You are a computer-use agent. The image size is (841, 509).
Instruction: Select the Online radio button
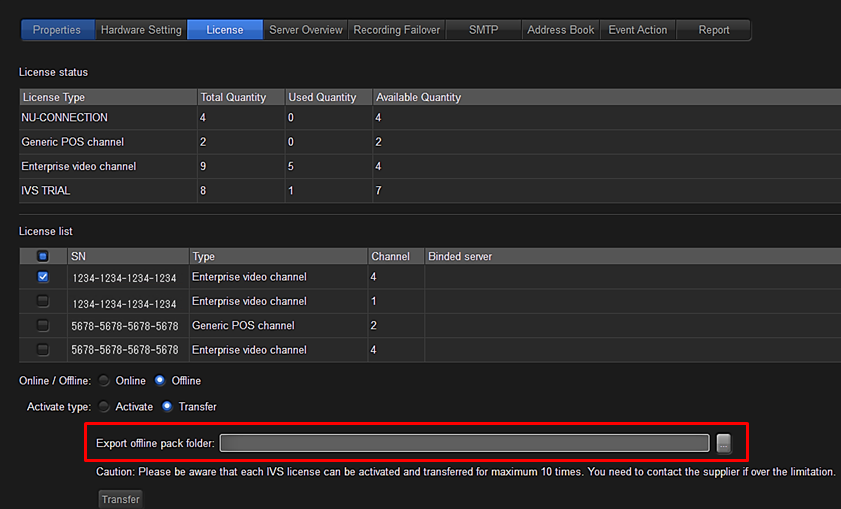pos(105,381)
